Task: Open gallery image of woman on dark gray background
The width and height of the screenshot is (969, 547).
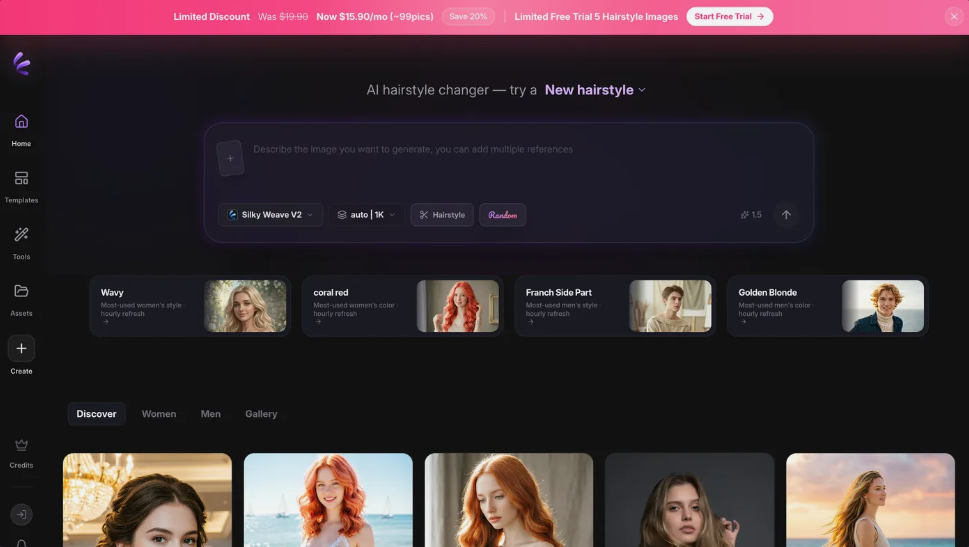Action: pos(690,500)
